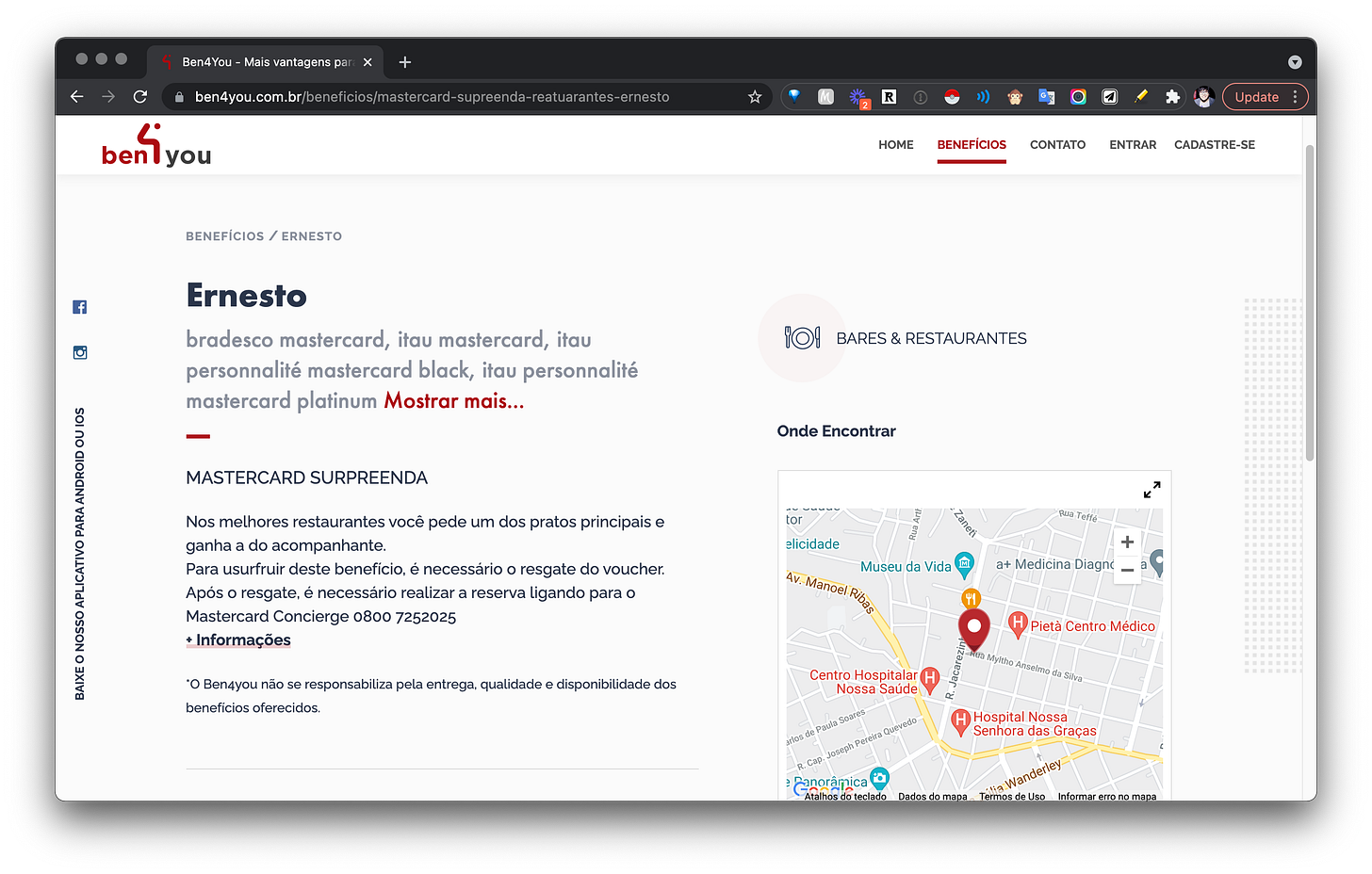
Task: Go to HOME menu item
Action: click(x=896, y=145)
